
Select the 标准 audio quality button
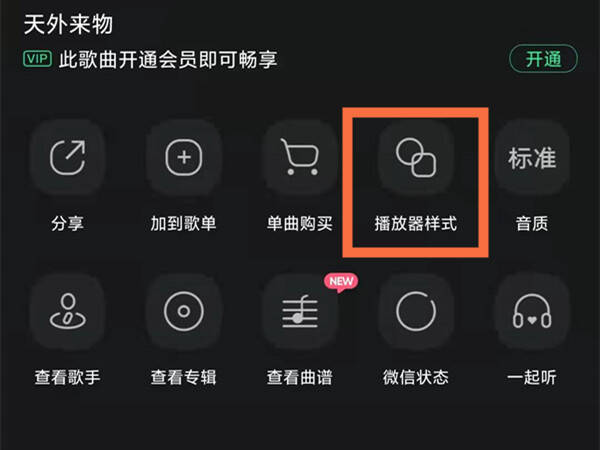click(x=532, y=157)
